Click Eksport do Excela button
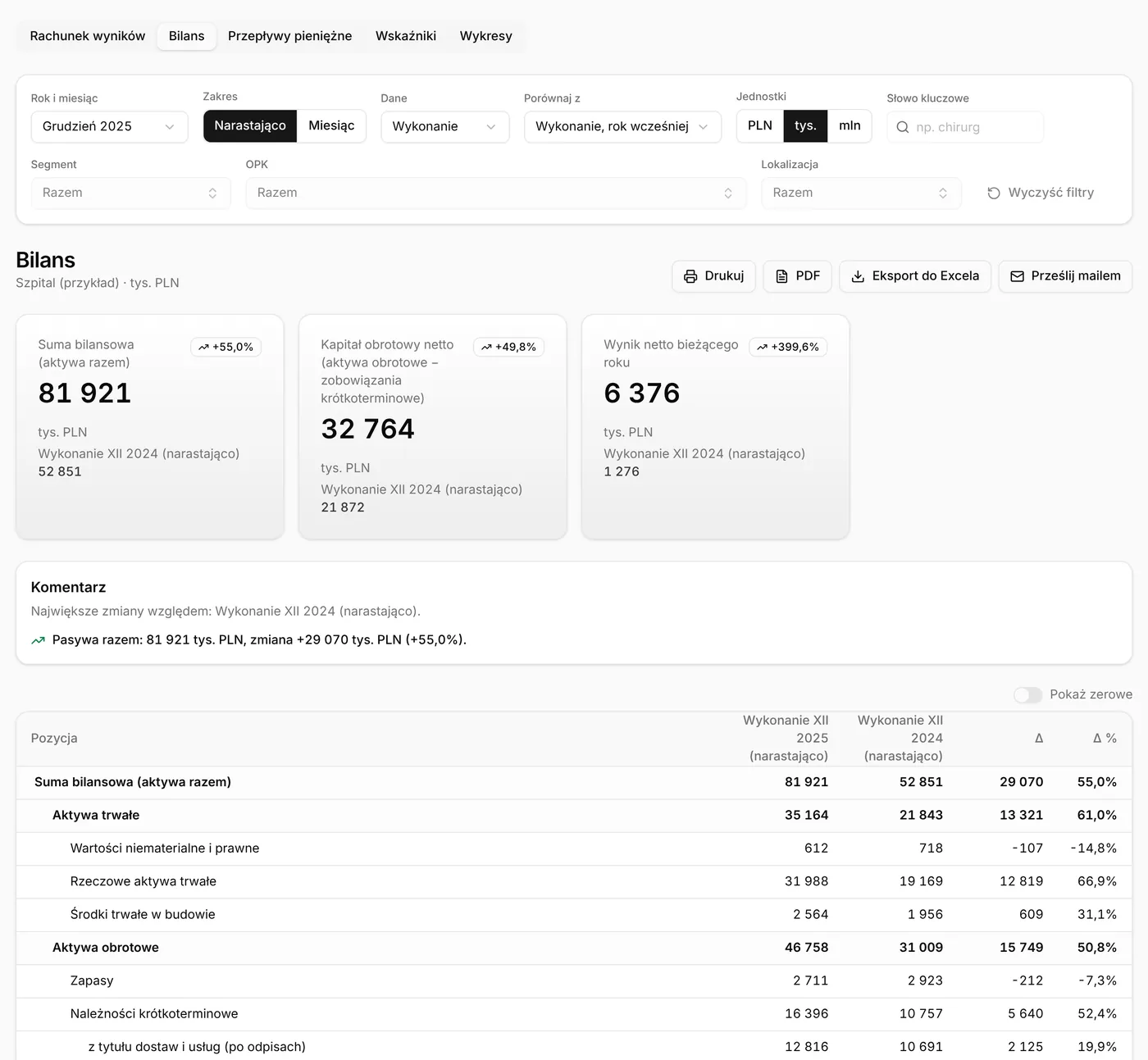 [x=915, y=276]
